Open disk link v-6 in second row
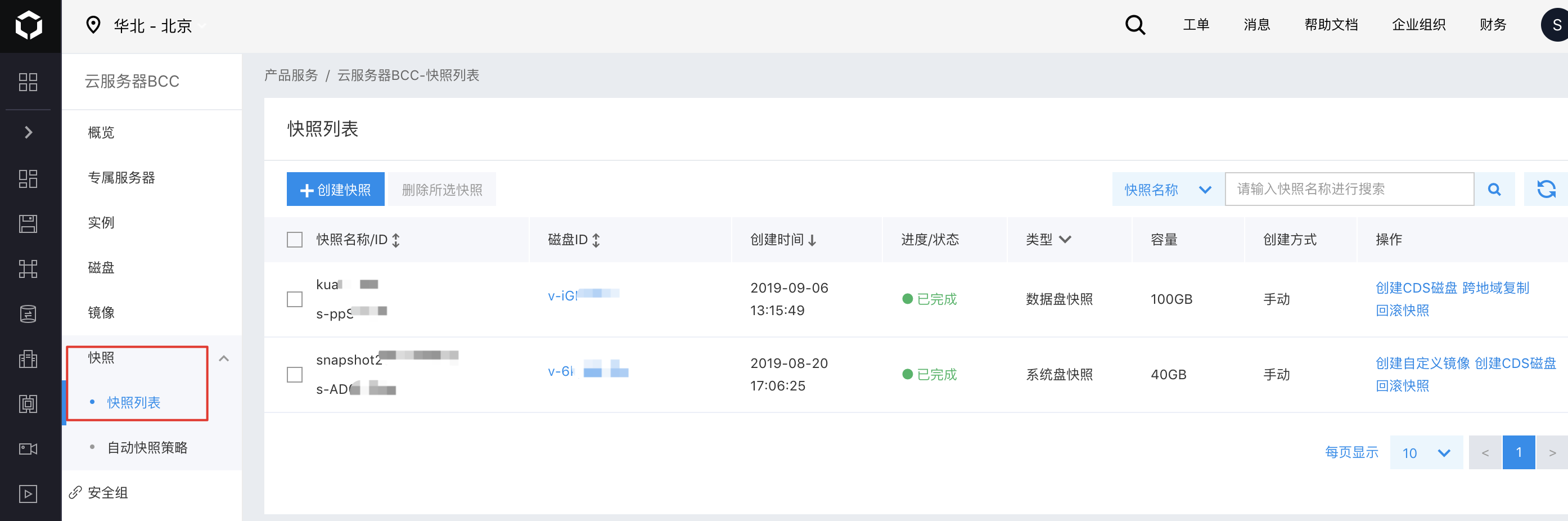Image resolution: width=1568 pixels, height=521 pixels. click(587, 371)
